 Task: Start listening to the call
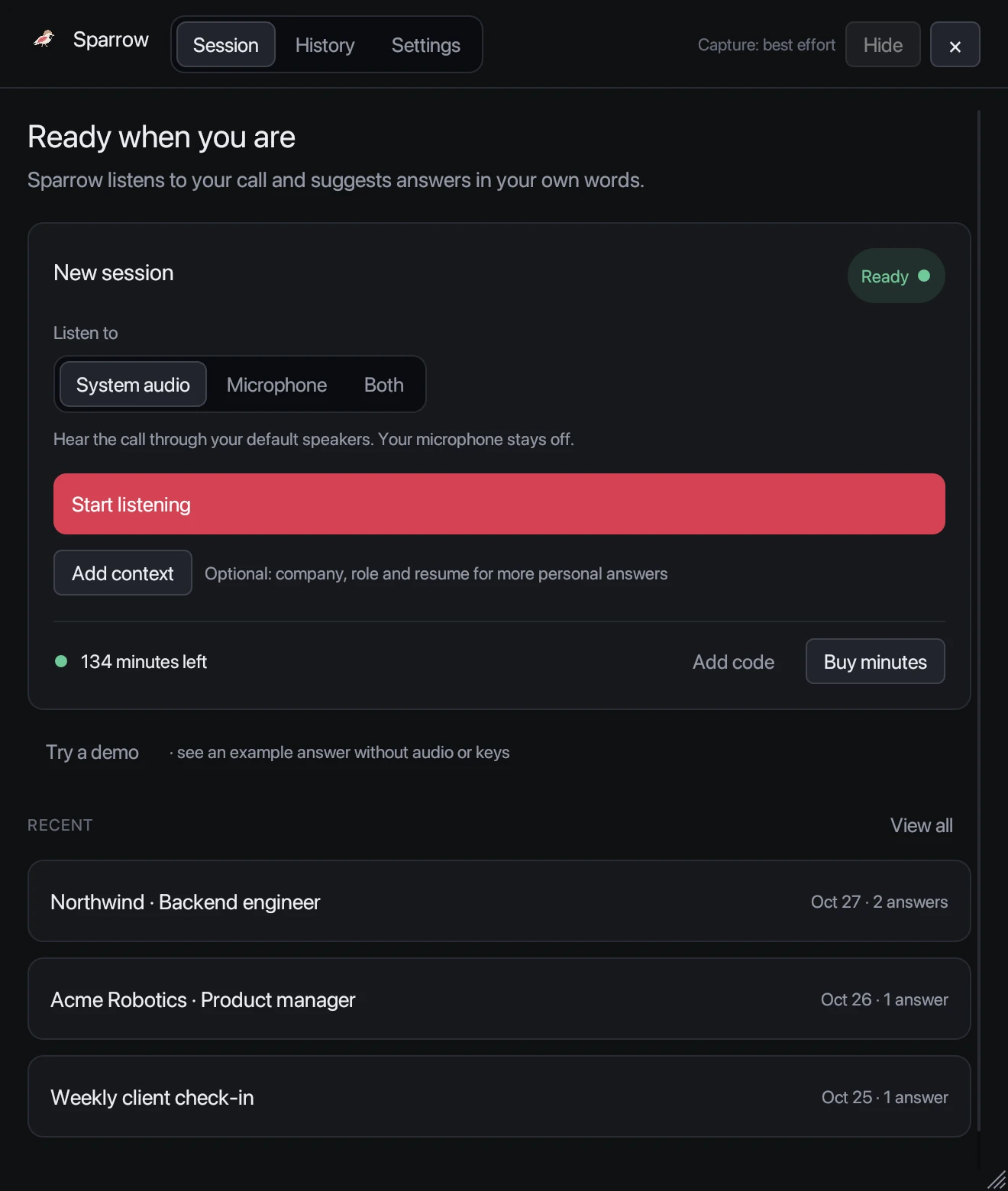499,504
